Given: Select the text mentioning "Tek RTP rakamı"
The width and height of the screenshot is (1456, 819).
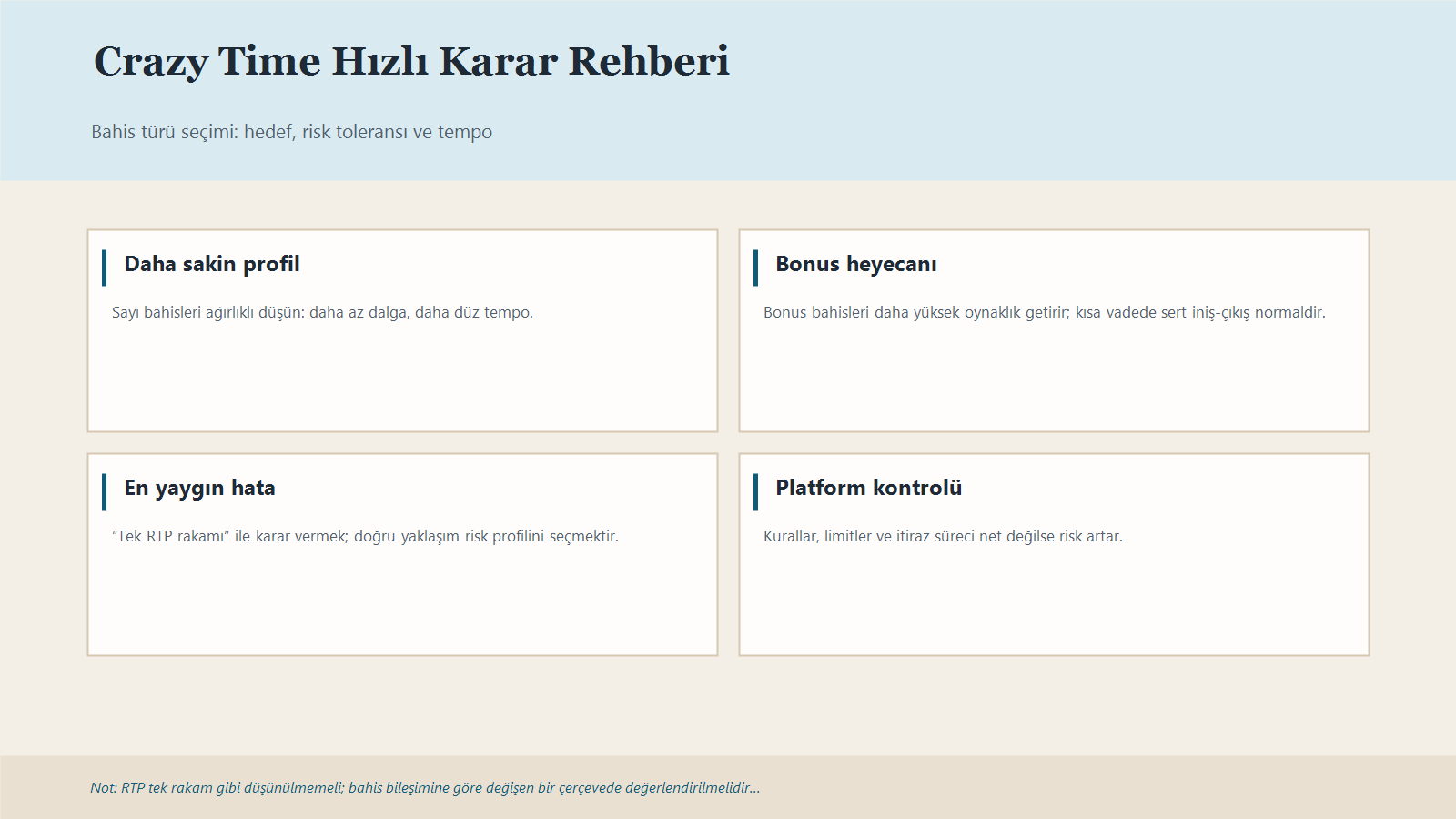Looking at the screenshot, I should click(364, 536).
